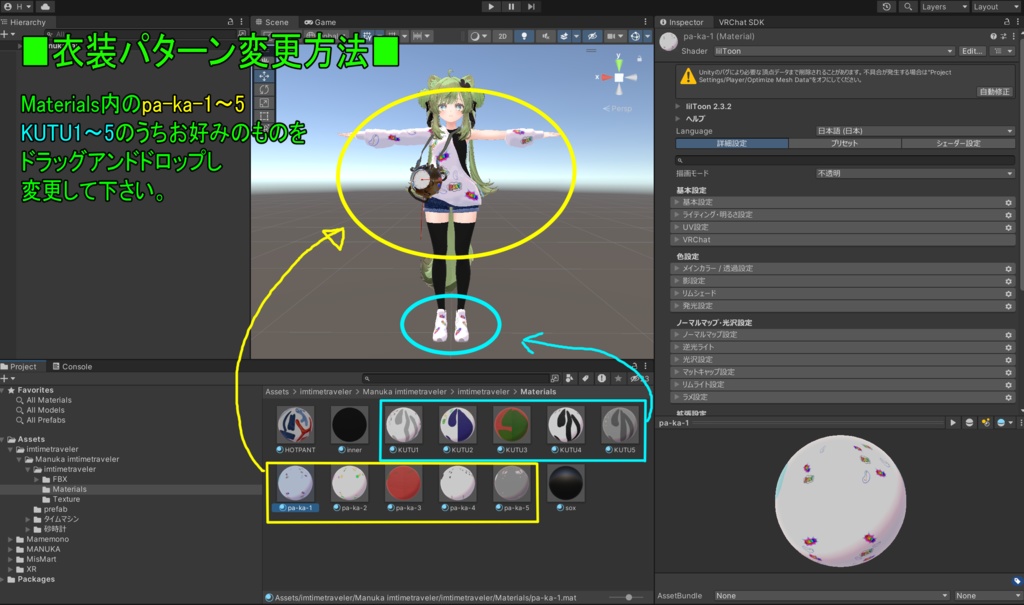This screenshot has width=1024, height=605.
Task: Select the 詳細設定 settings tab
Action: (x=731, y=143)
